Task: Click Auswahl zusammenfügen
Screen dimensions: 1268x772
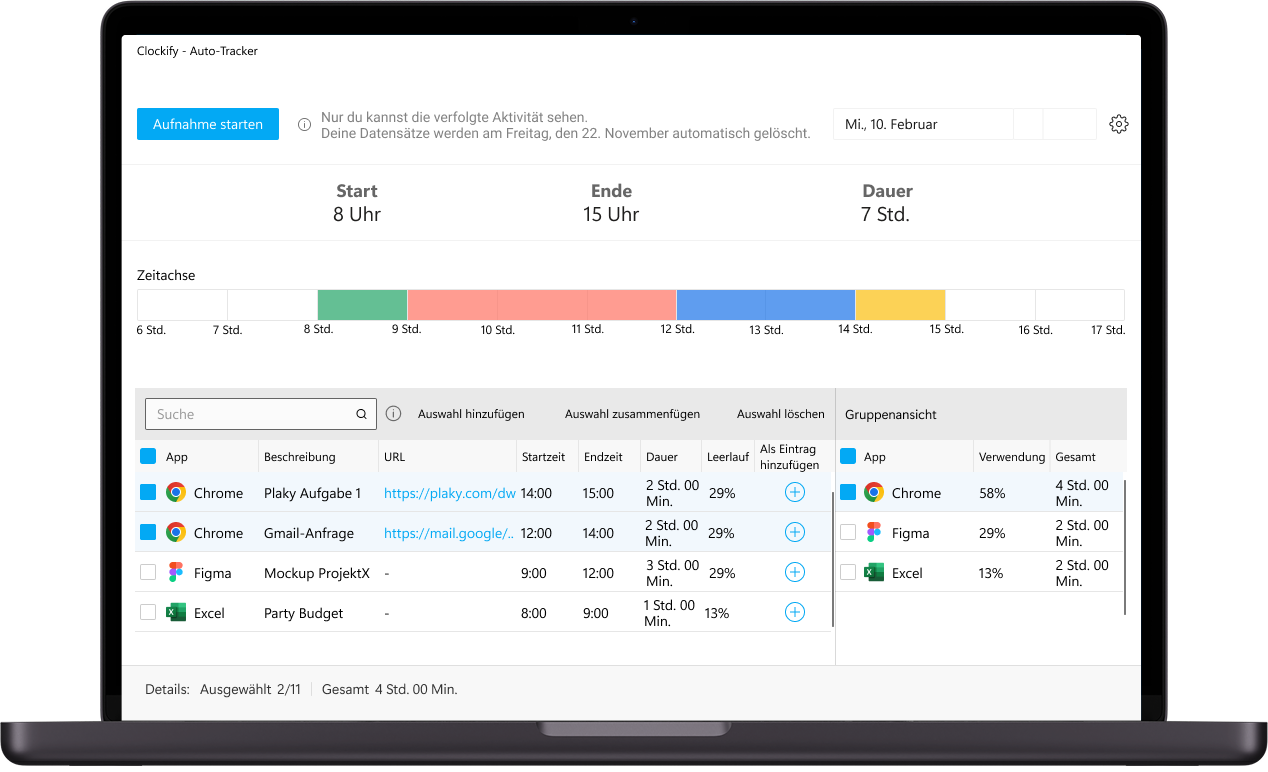Action: point(632,413)
